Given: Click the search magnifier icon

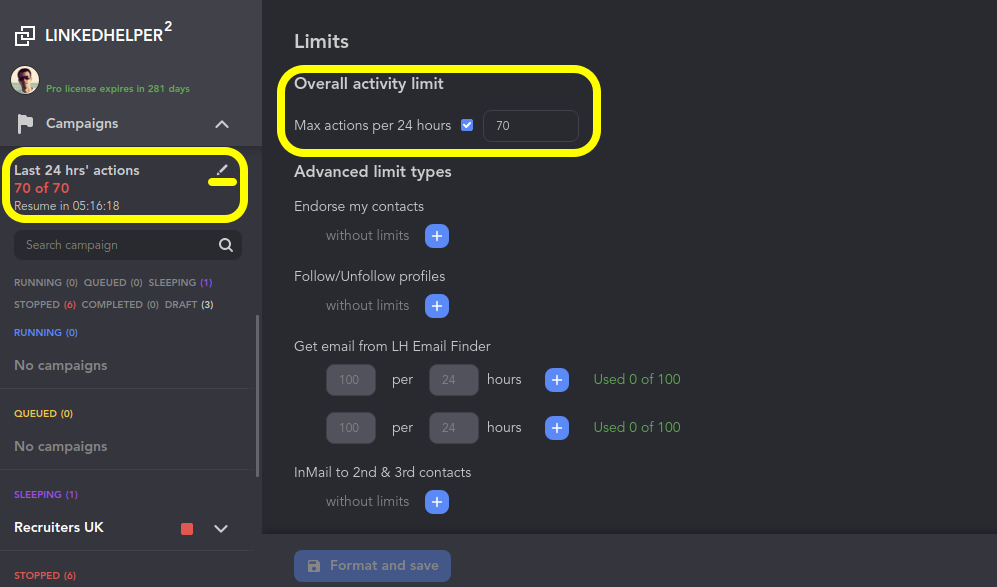Looking at the screenshot, I should (x=226, y=245).
